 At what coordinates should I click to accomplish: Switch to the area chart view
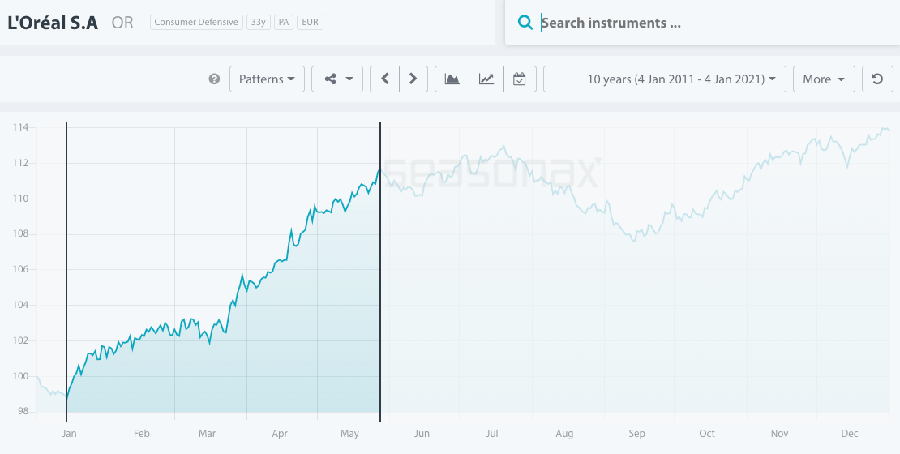(x=452, y=79)
